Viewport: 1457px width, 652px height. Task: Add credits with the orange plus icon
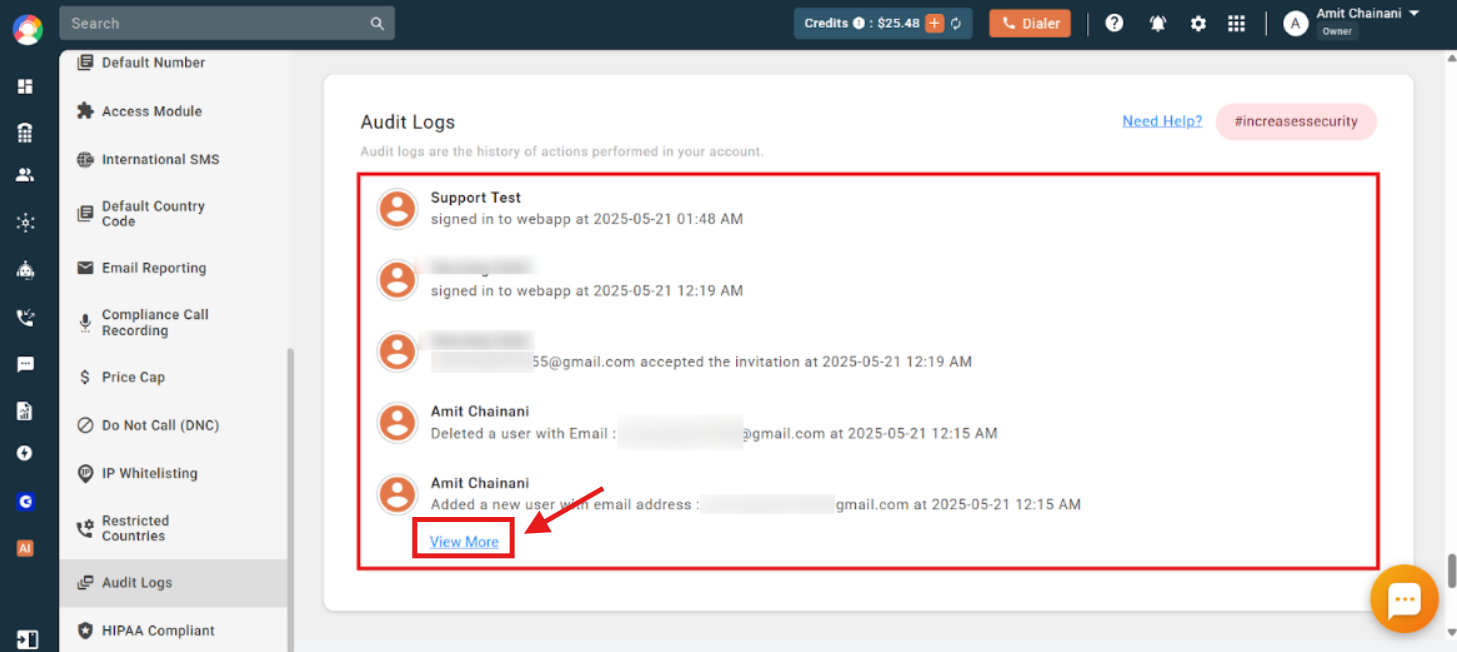934,23
